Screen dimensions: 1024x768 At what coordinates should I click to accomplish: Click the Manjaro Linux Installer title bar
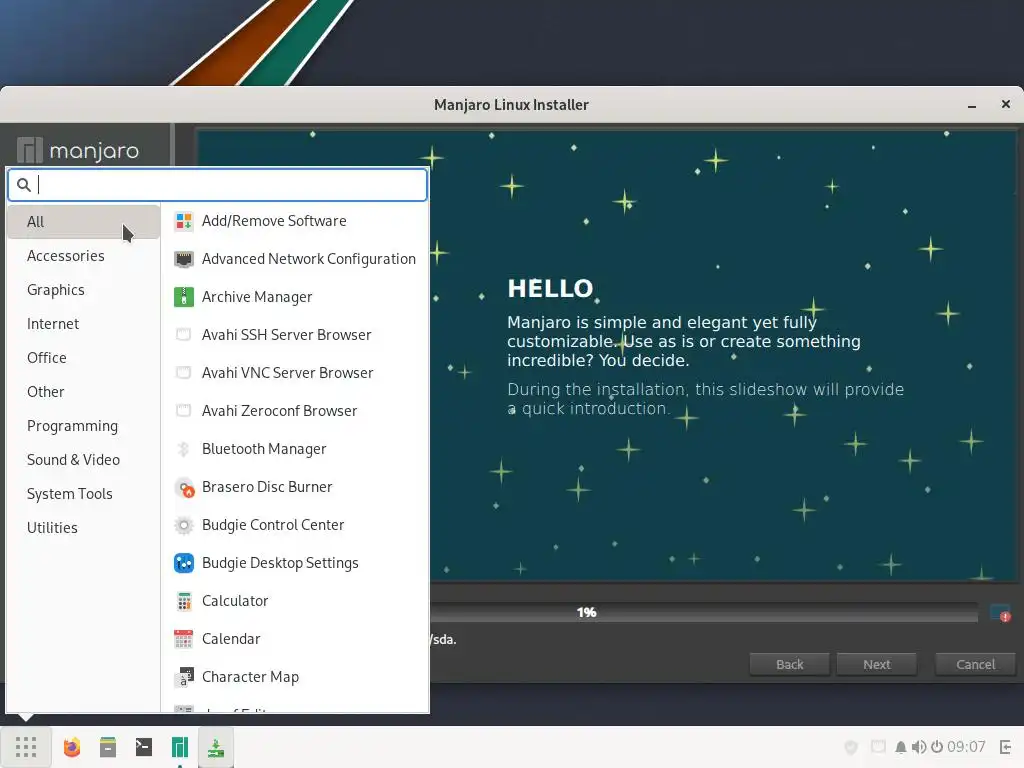(511, 104)
